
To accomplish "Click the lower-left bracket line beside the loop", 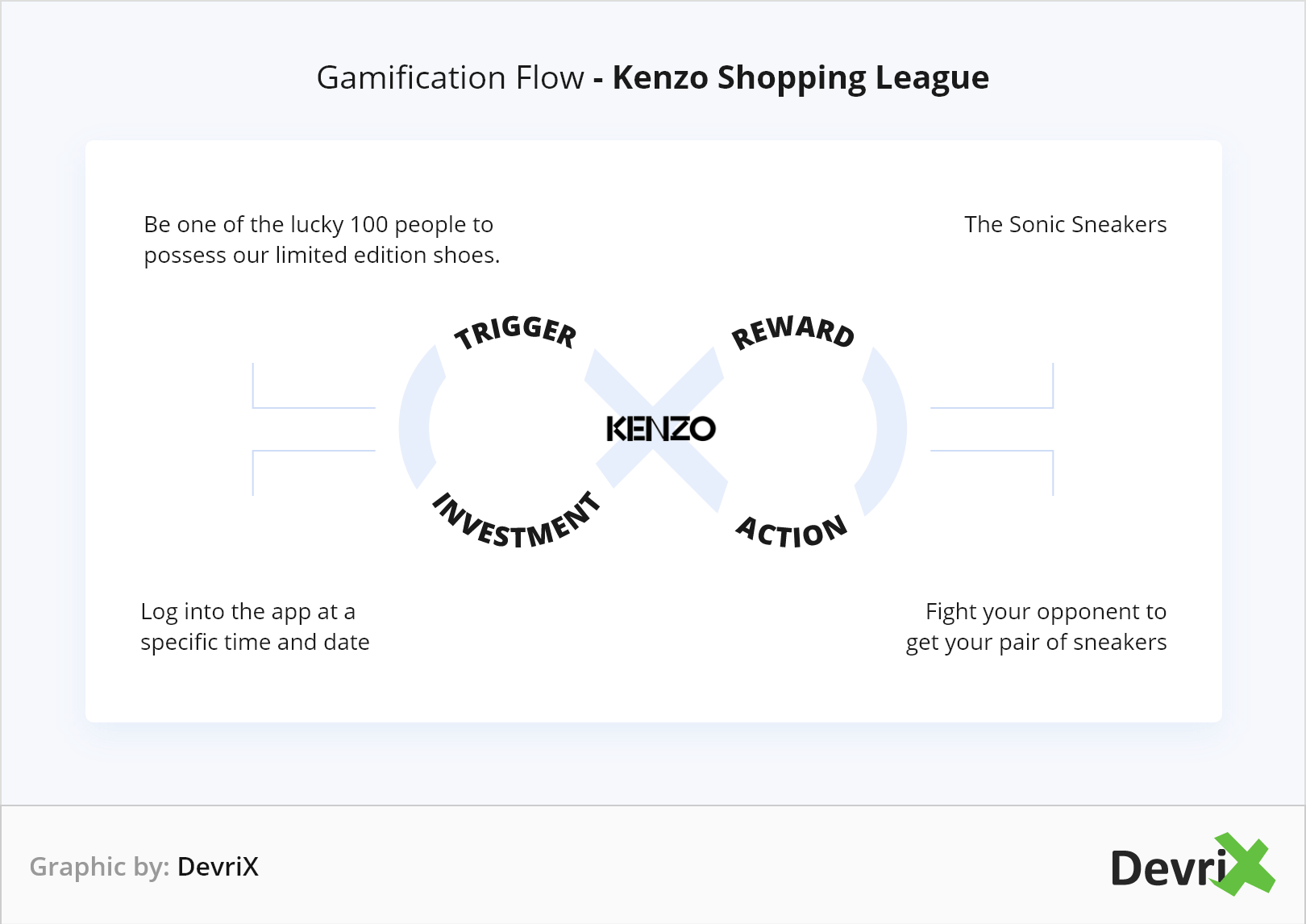I will (313, 452).
